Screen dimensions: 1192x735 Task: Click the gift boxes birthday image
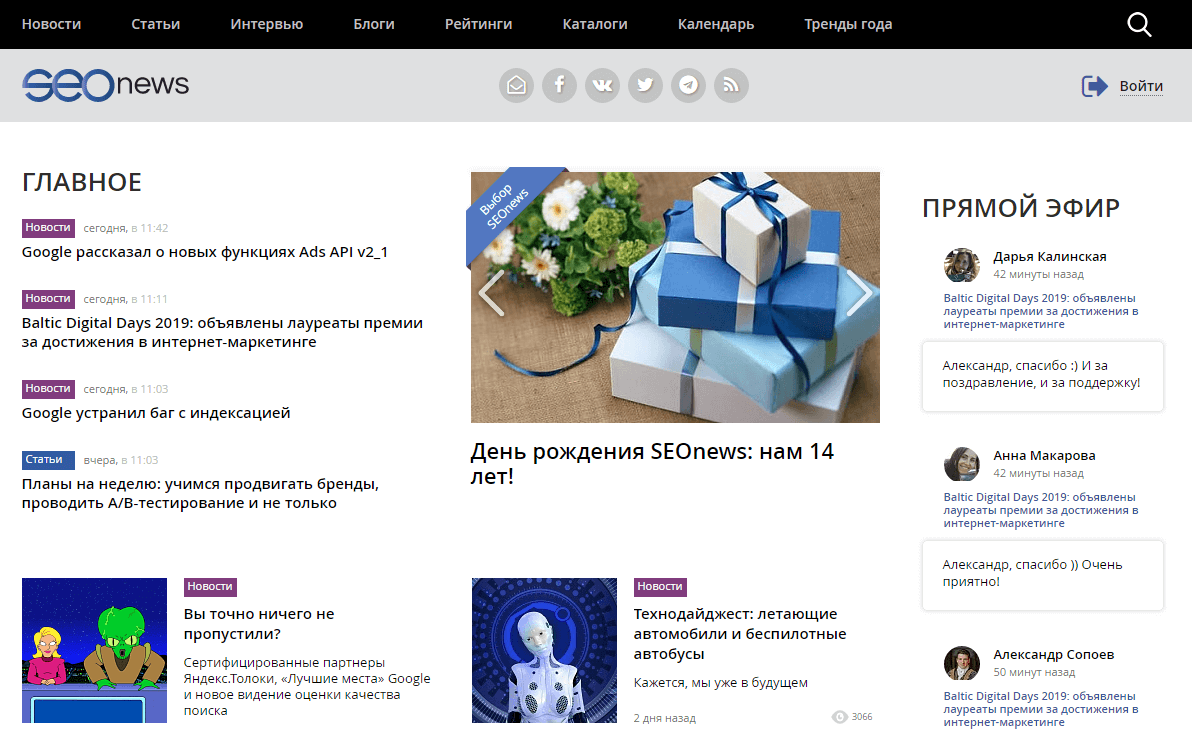[675, 297]
